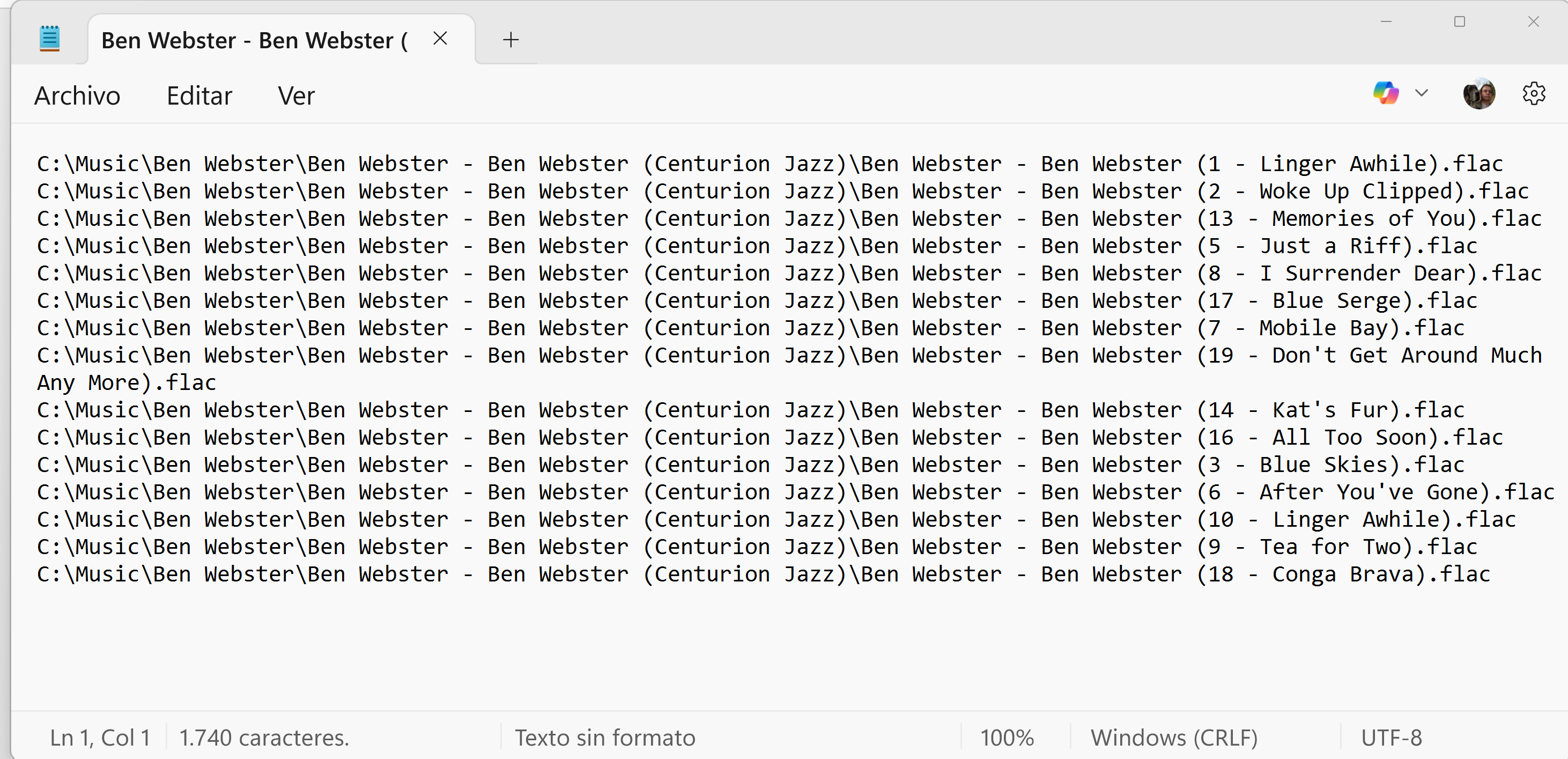This screenshot has width=1568, height=759.
Task: Open the Archivo menu
Action: click(x=77, y=96)
